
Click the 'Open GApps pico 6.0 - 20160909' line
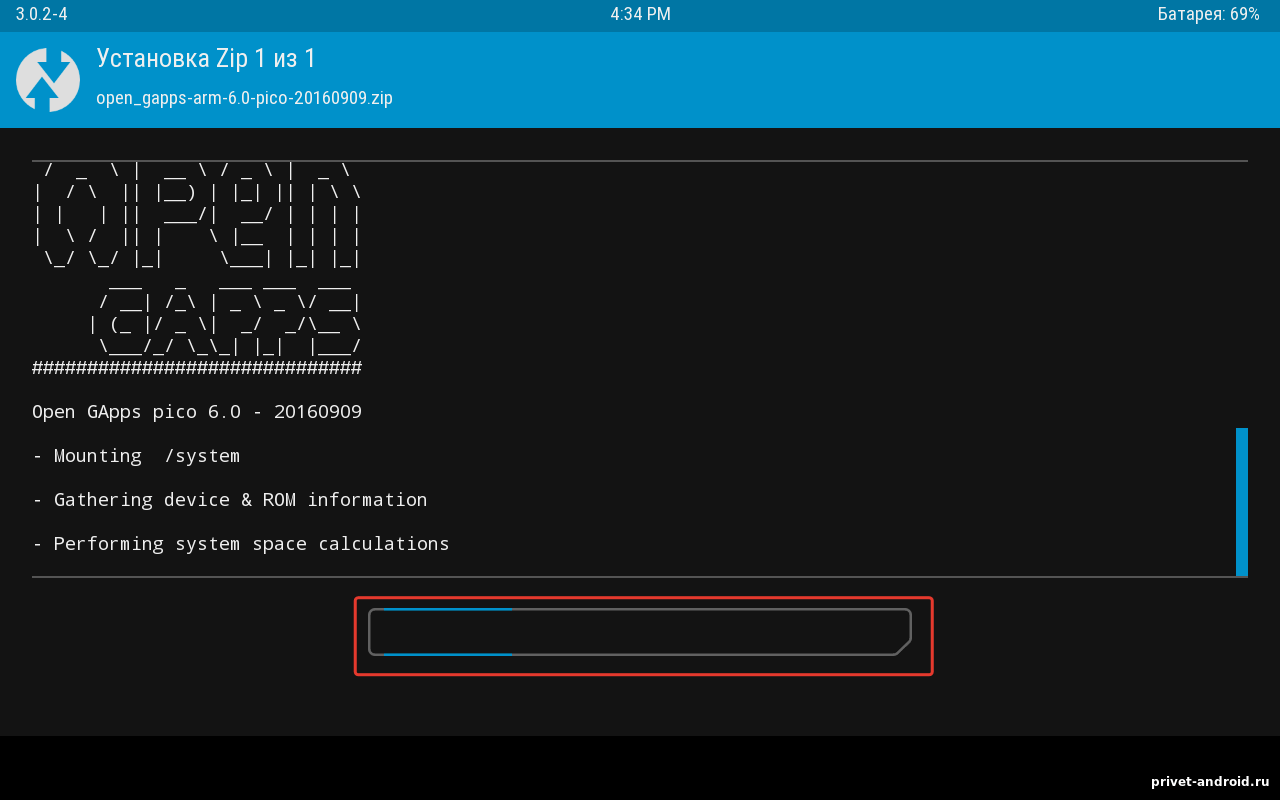[197, 412]
